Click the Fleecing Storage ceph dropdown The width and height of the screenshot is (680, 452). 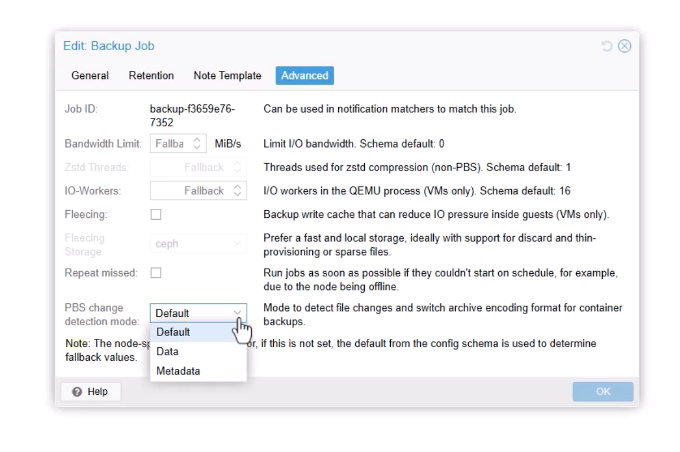[198, 243]
